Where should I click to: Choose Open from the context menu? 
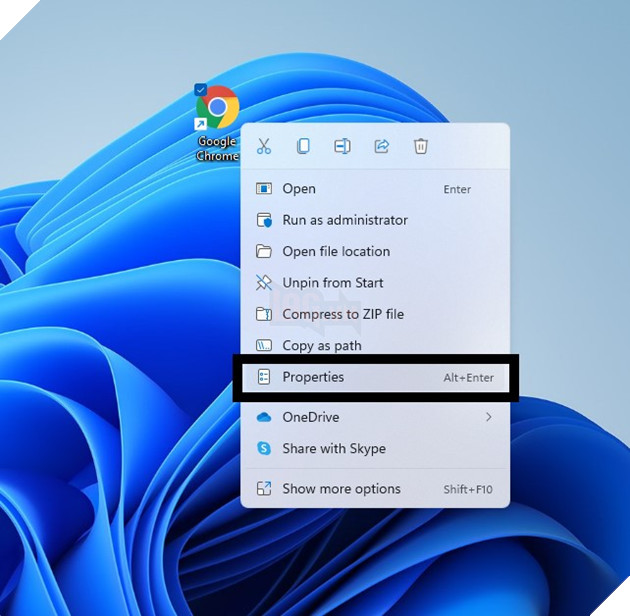click(x=375, y=189)
